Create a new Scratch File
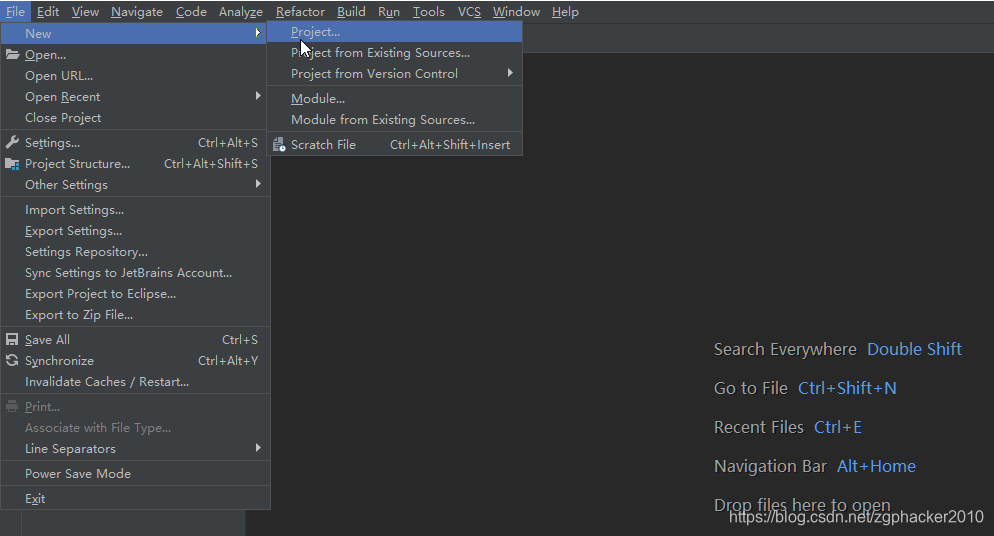Viewport: 994px width, 536px height. 394,144
